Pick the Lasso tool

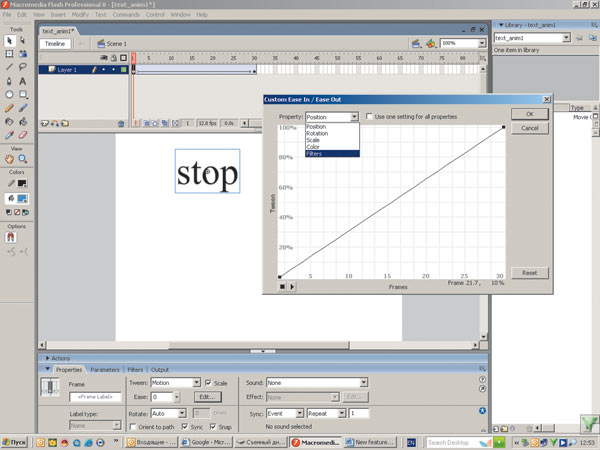23,67
